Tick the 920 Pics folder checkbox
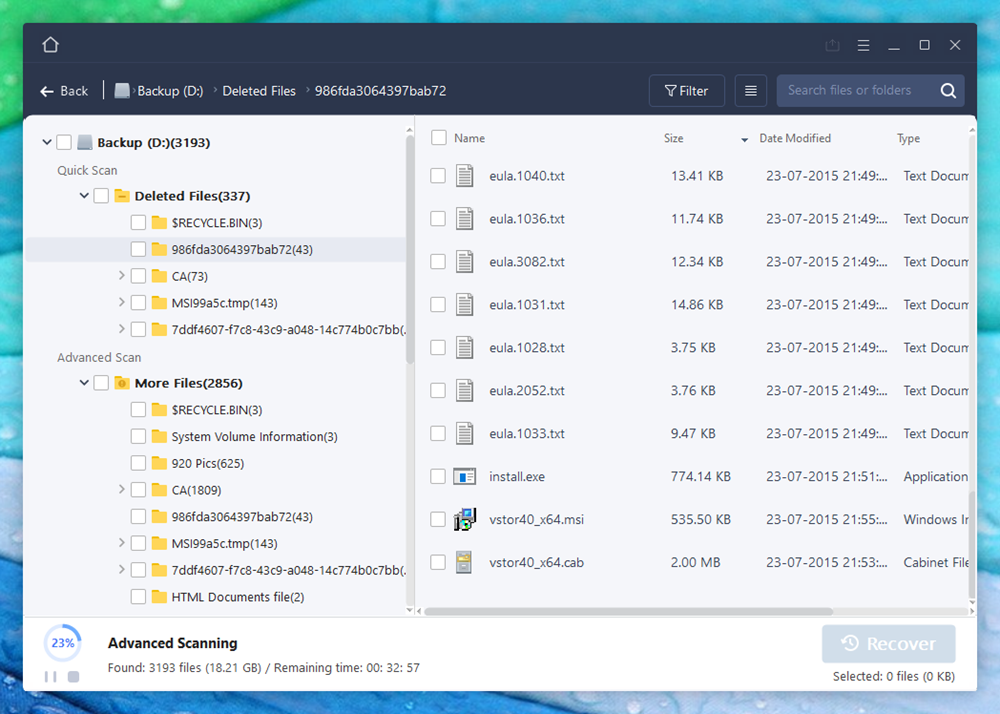This screenshot has height=714, width=1000. point(139,463)
